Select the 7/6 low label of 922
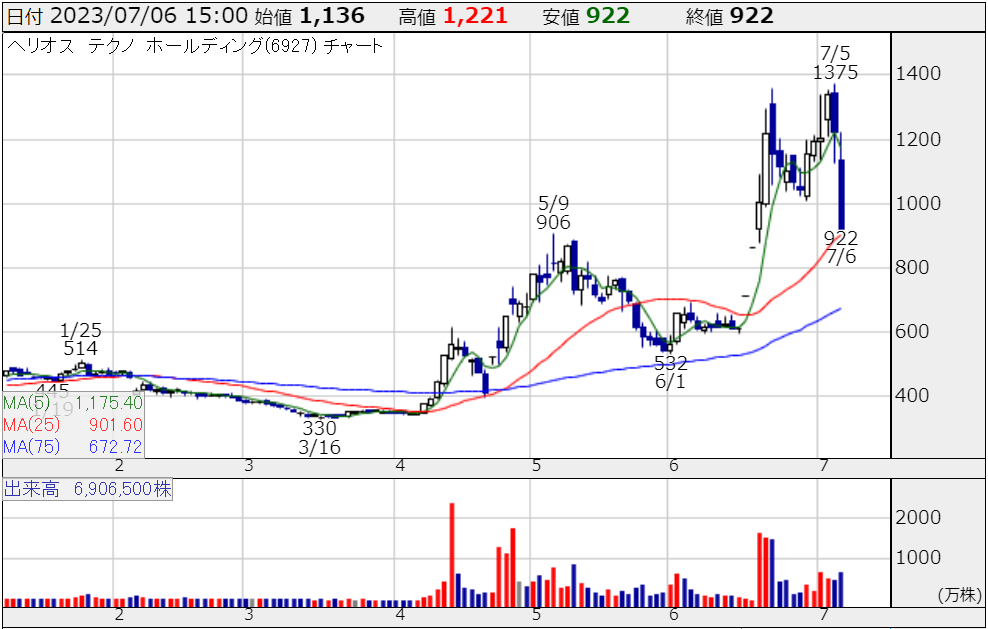 click(841, 238)
